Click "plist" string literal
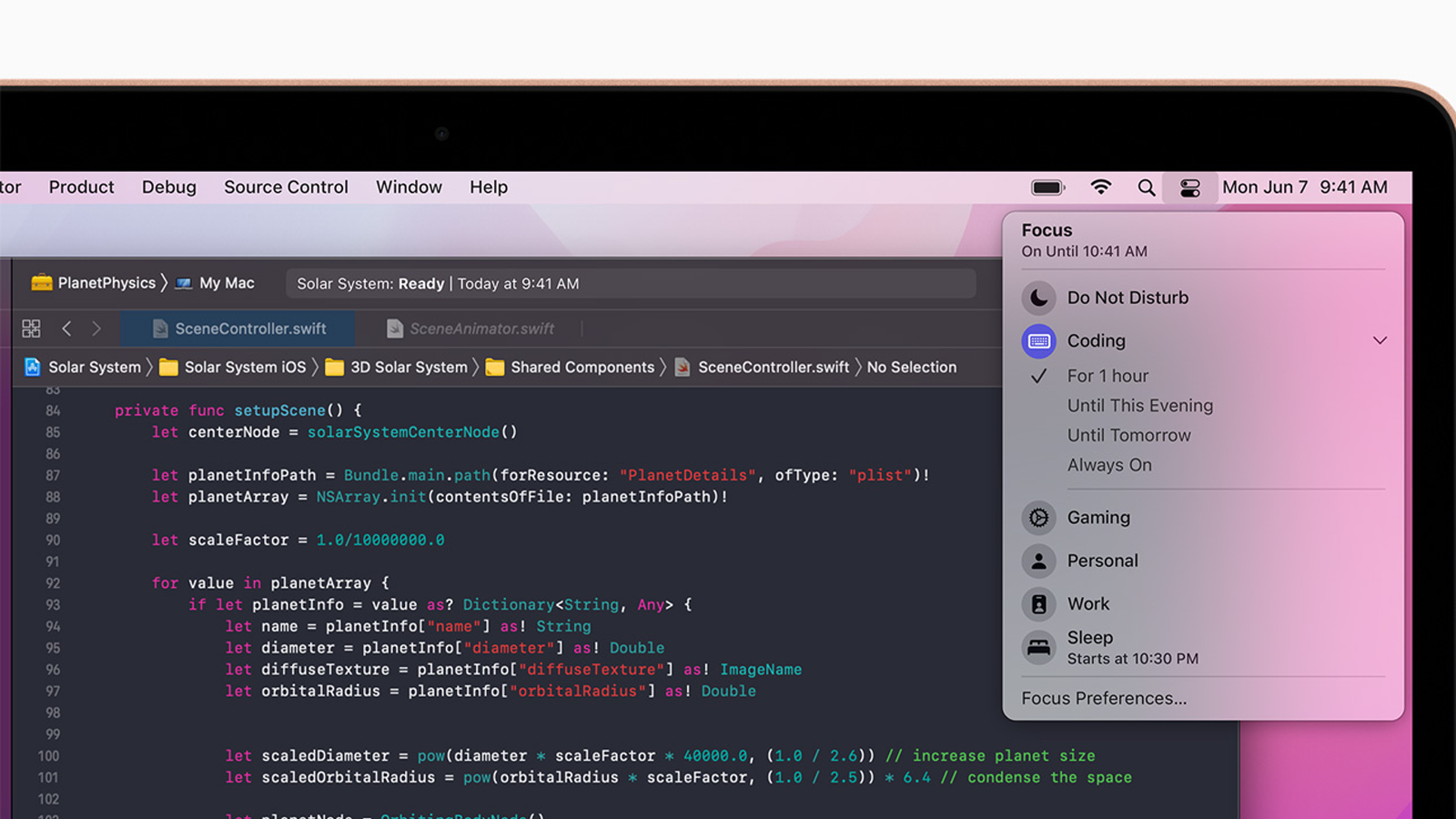The image size is (1456, 819). (x=880, y=476)
